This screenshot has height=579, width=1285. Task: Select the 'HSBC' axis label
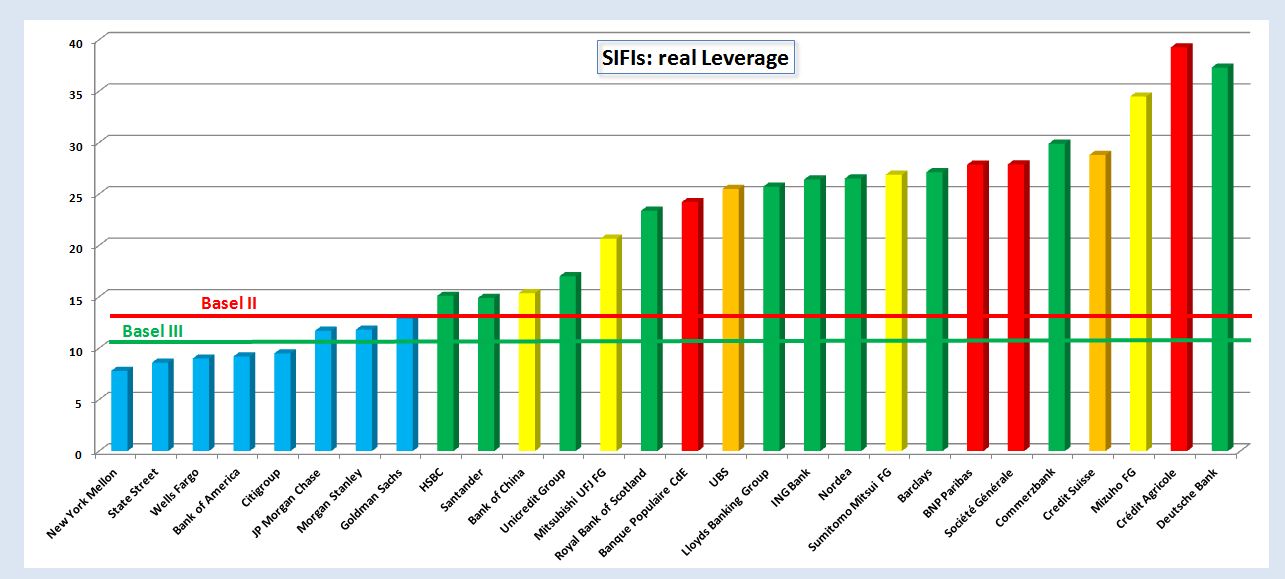pyautogui.click(x=430, y=481)
